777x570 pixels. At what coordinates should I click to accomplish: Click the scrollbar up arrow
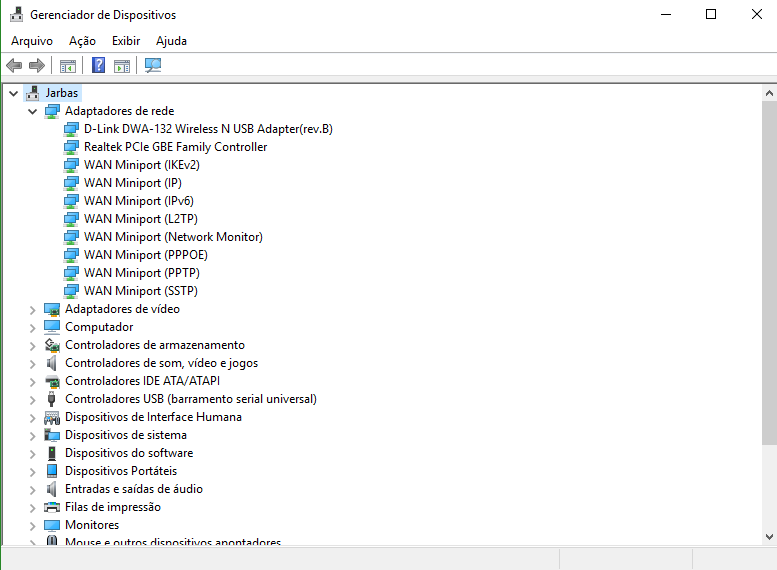pyautogui.click(x=769, y=93)
